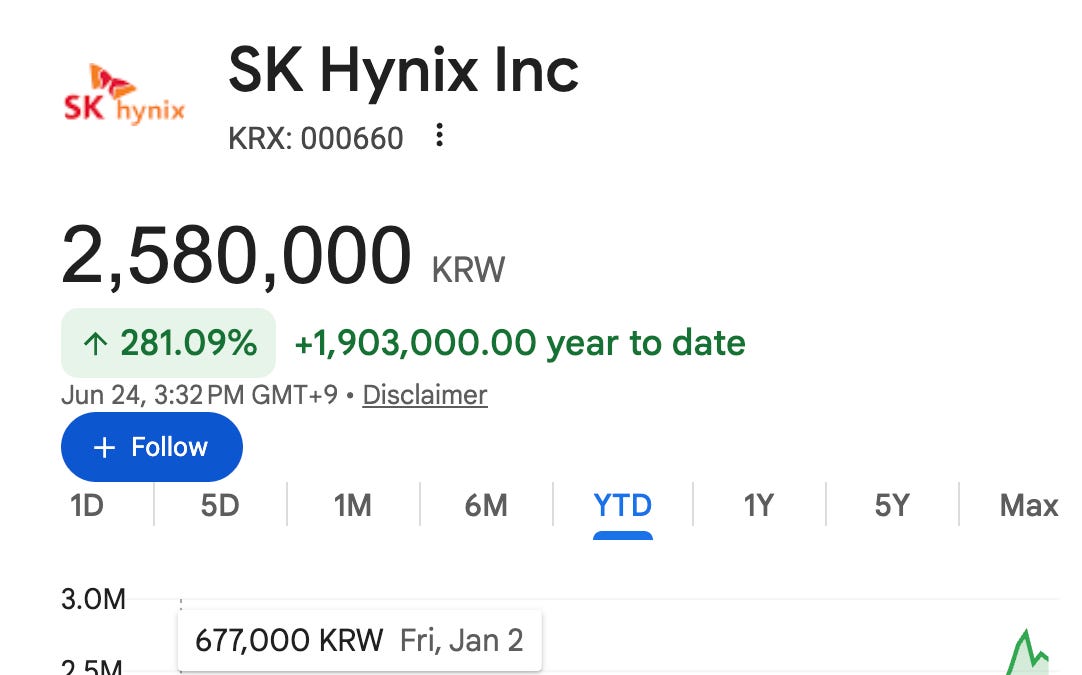Viewport: 1082px width, 675px height.
Task: Follow SK Hynix Inc stock
Action: click(x=152, y=447)
